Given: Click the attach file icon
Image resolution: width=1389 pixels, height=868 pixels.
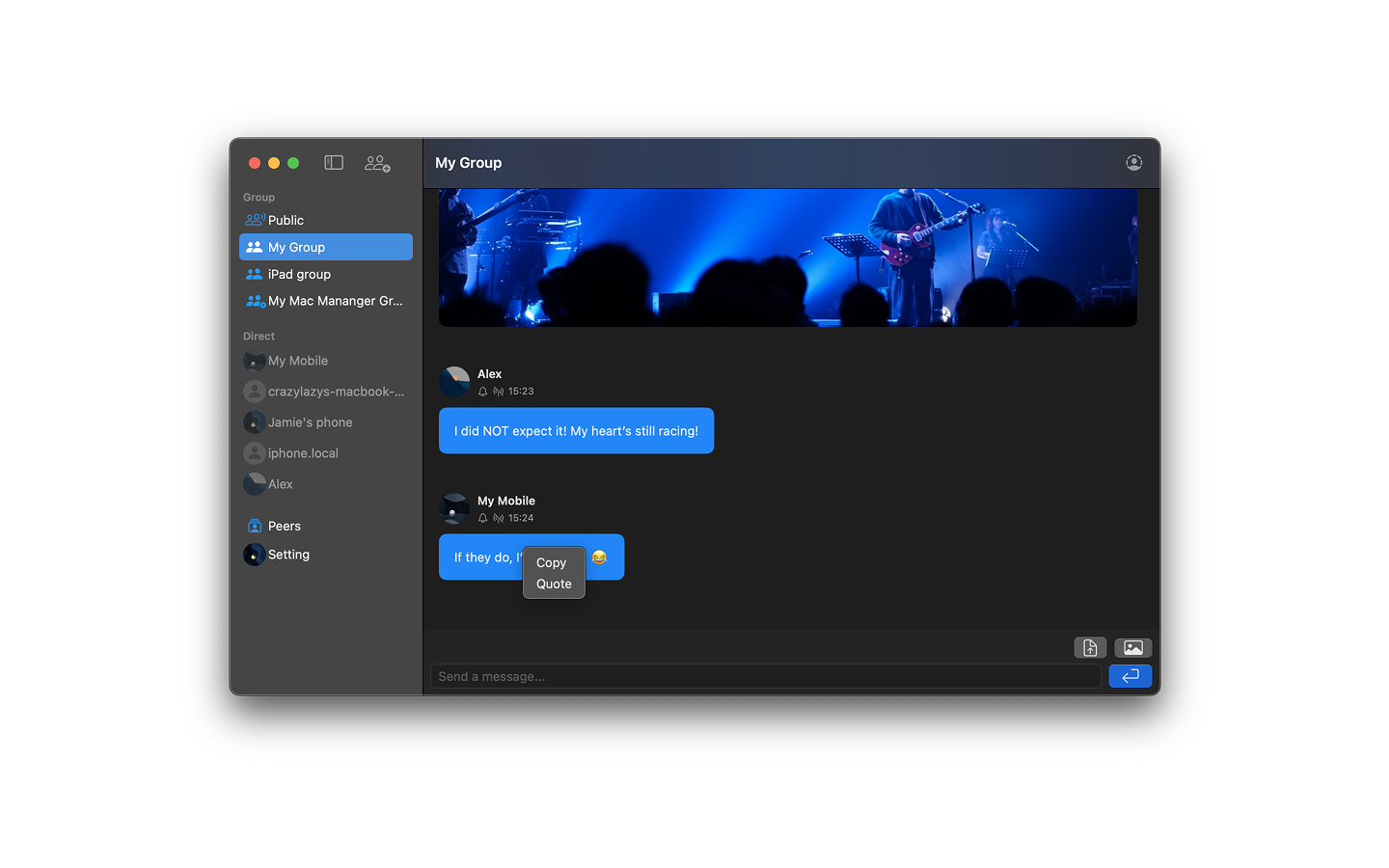Looking at the screenshot, I should tap(1090, 648).
